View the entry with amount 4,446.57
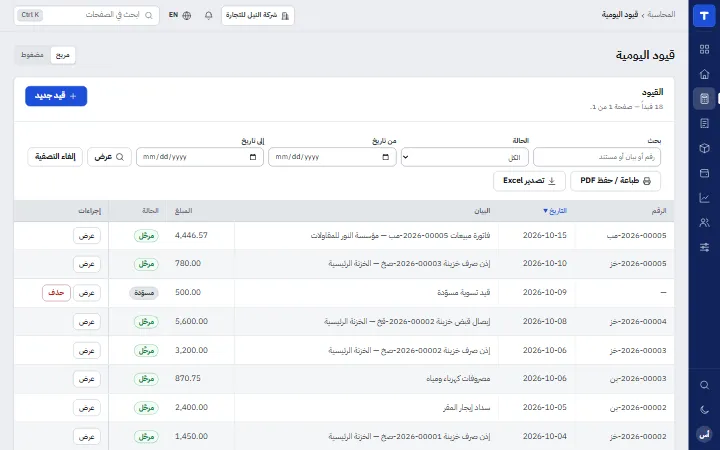Screen dimensions: 720x450 coord(87,236)
